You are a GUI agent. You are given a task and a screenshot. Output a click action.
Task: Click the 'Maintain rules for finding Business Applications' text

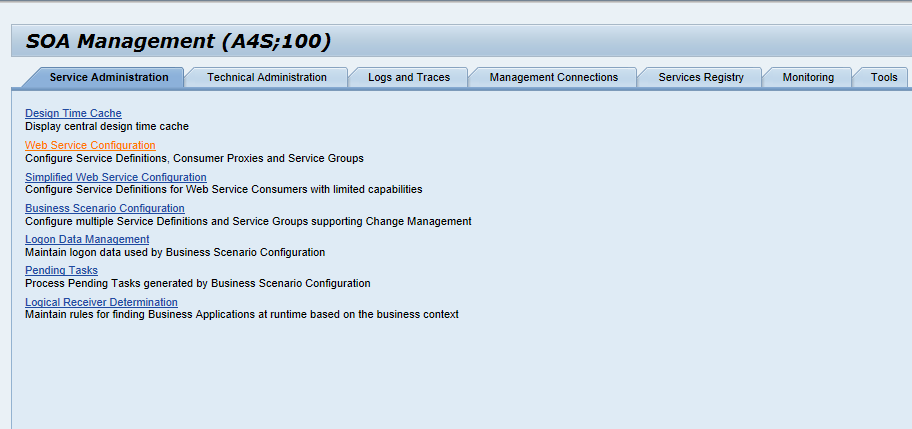241,314
